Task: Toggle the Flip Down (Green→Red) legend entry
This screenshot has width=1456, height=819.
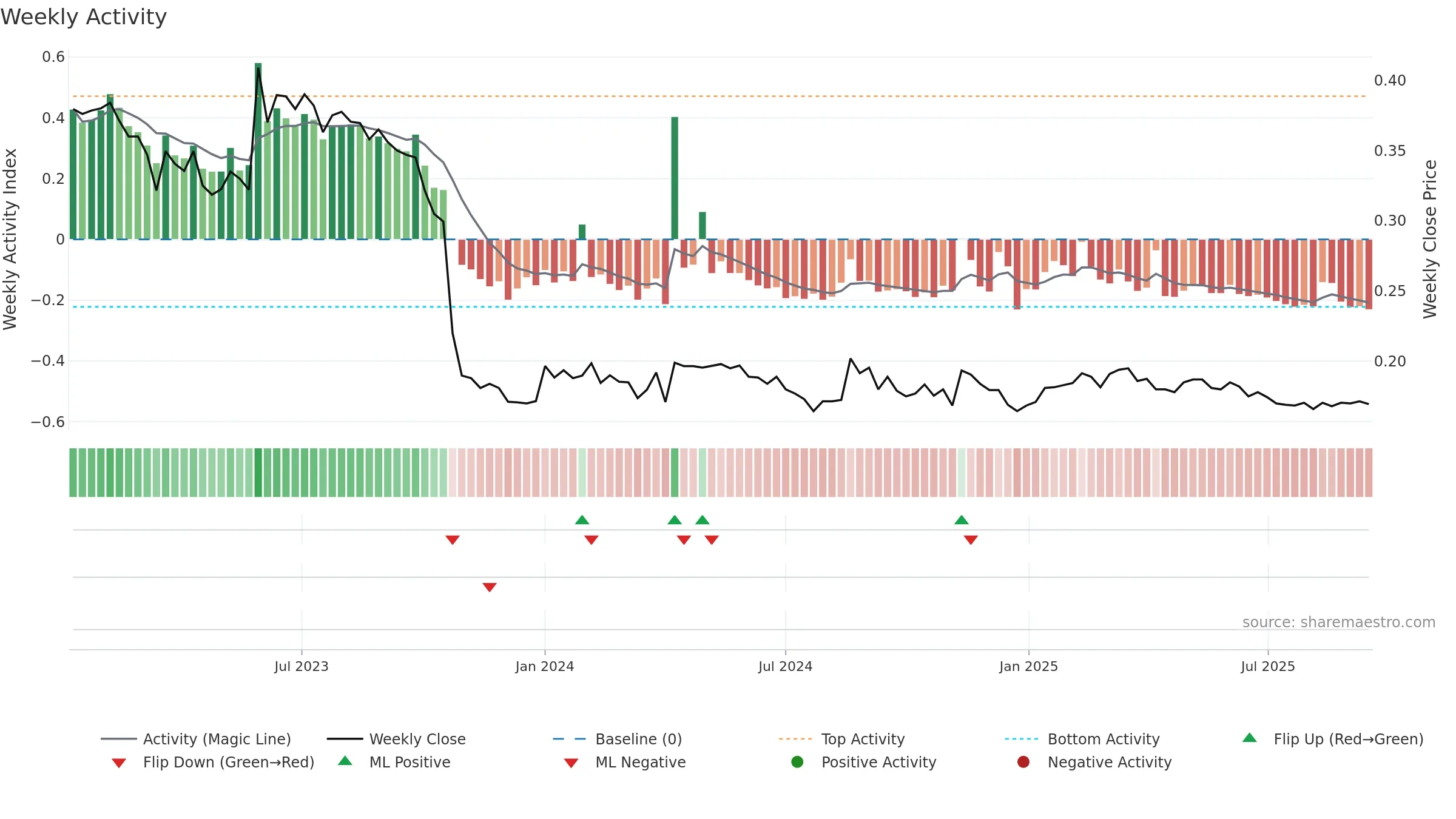Action: pos(213,762)
